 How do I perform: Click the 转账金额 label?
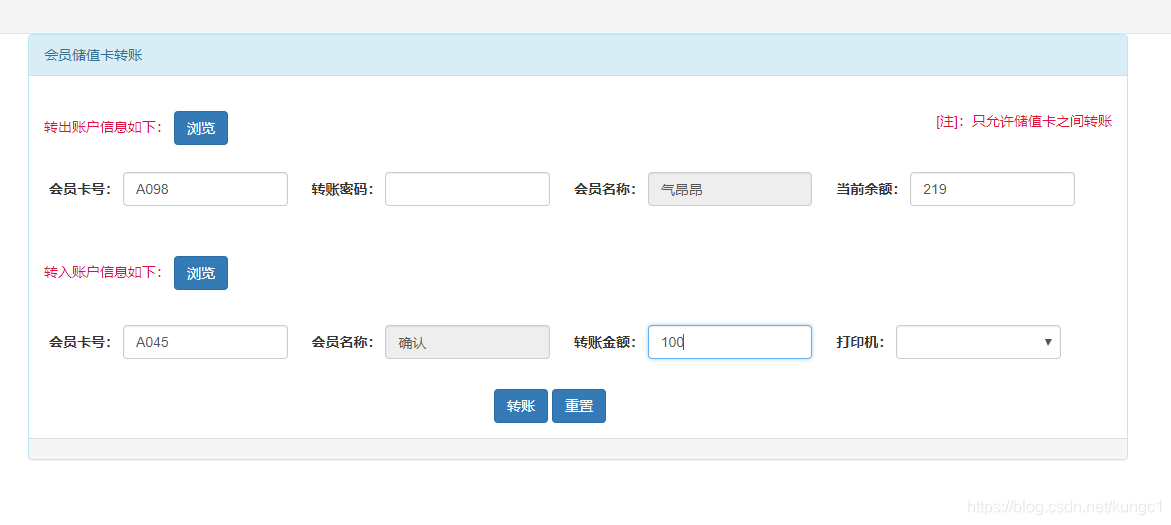tap(606, 342)
